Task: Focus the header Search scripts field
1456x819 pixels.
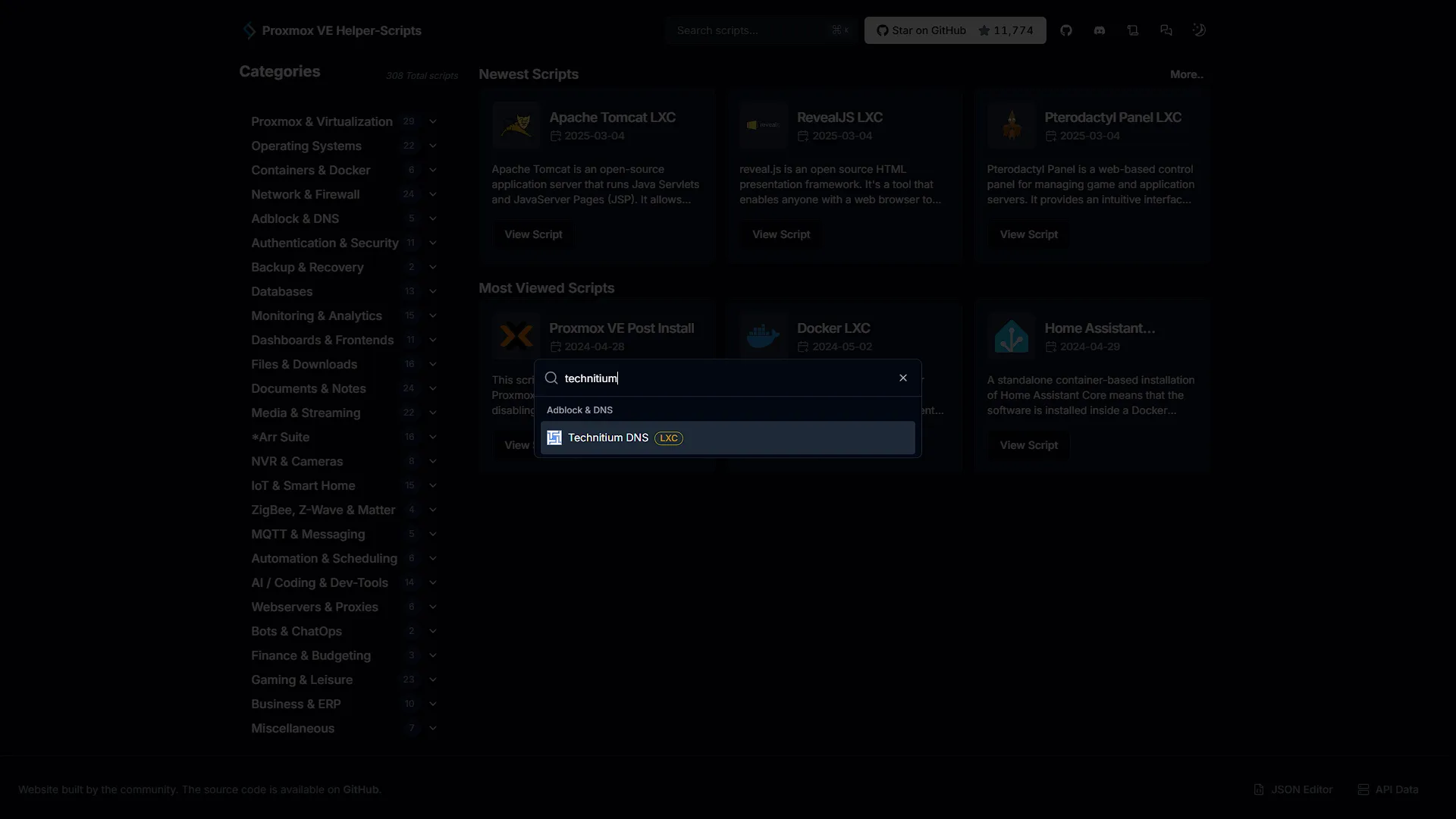Action: 761,30
